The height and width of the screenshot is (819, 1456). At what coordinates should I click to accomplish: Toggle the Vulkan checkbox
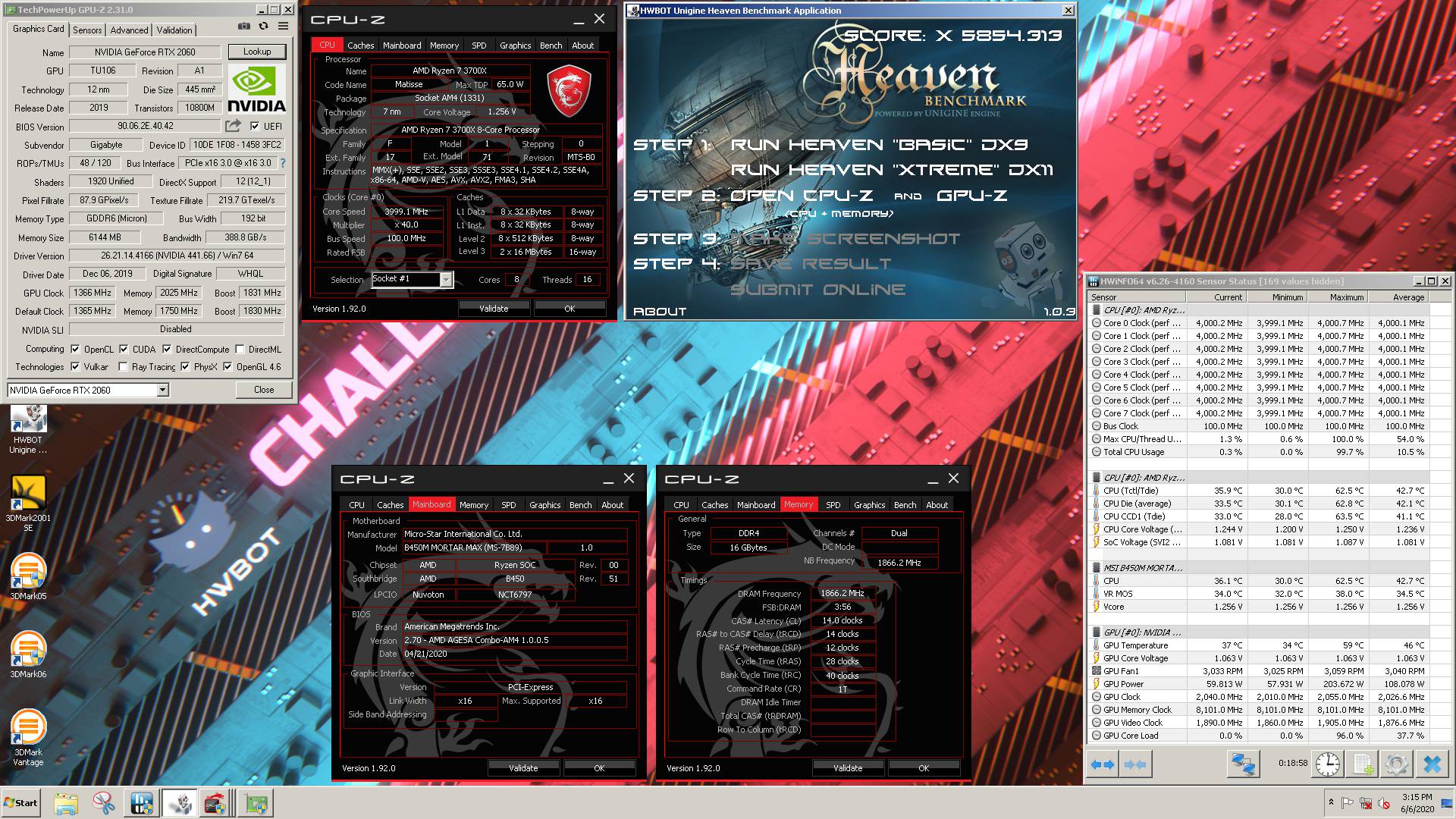point(75,367)
